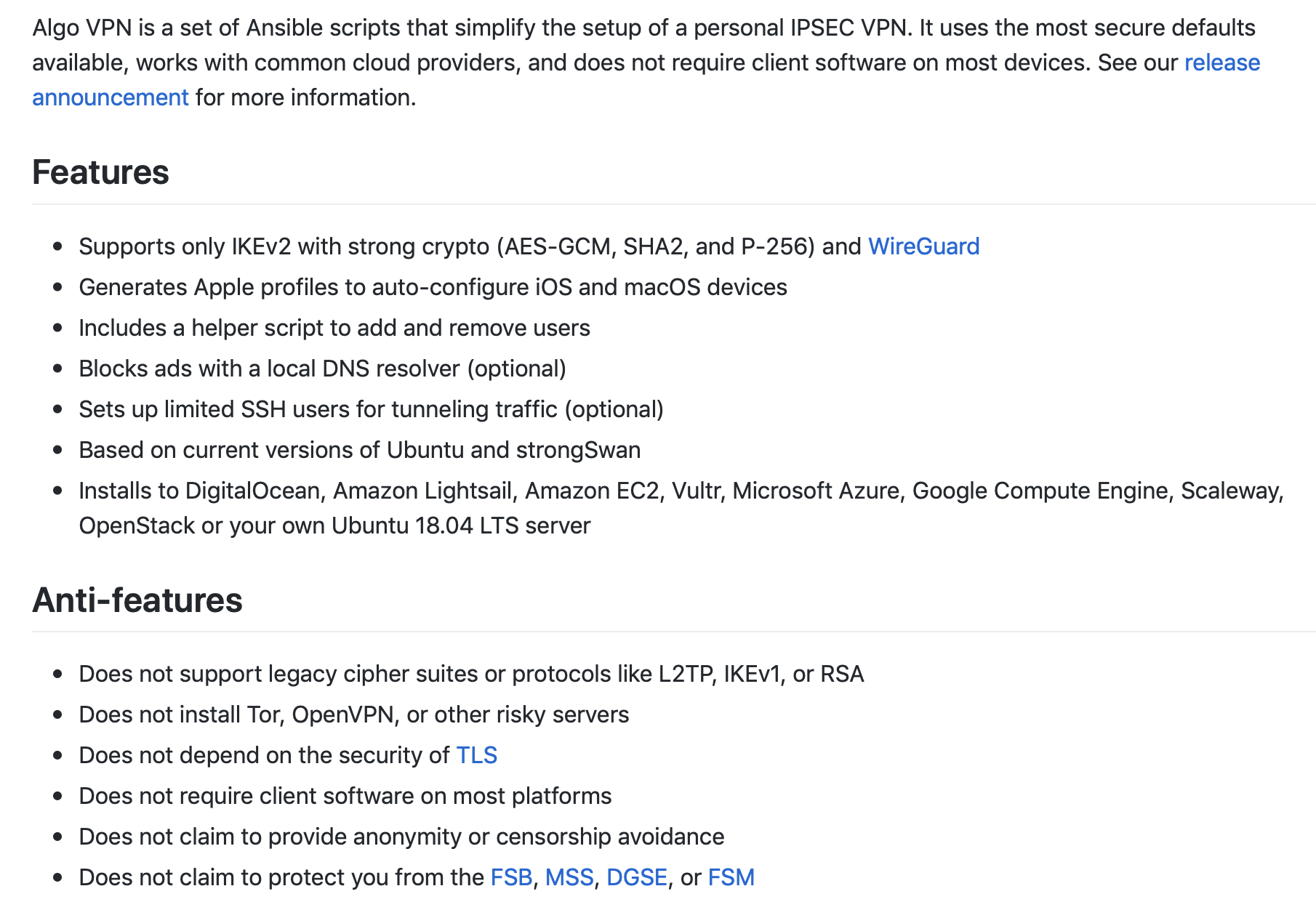Follow the FSB link
Viewport: 1316px width, 910px height.
[511, 877]
